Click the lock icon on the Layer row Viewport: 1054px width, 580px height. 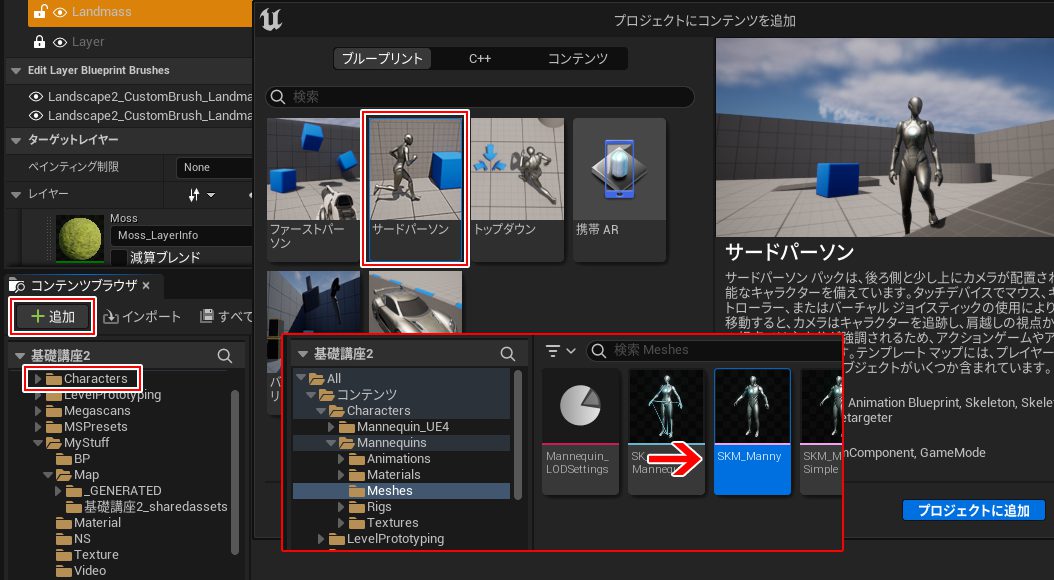tap(40, 42)
